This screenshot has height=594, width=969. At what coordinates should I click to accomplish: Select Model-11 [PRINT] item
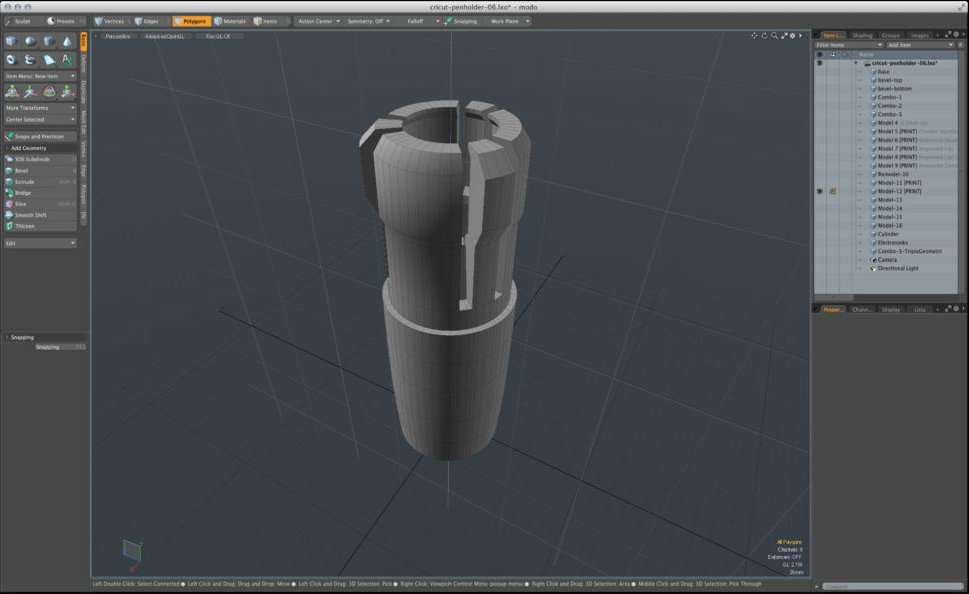[x=899, y=183]
